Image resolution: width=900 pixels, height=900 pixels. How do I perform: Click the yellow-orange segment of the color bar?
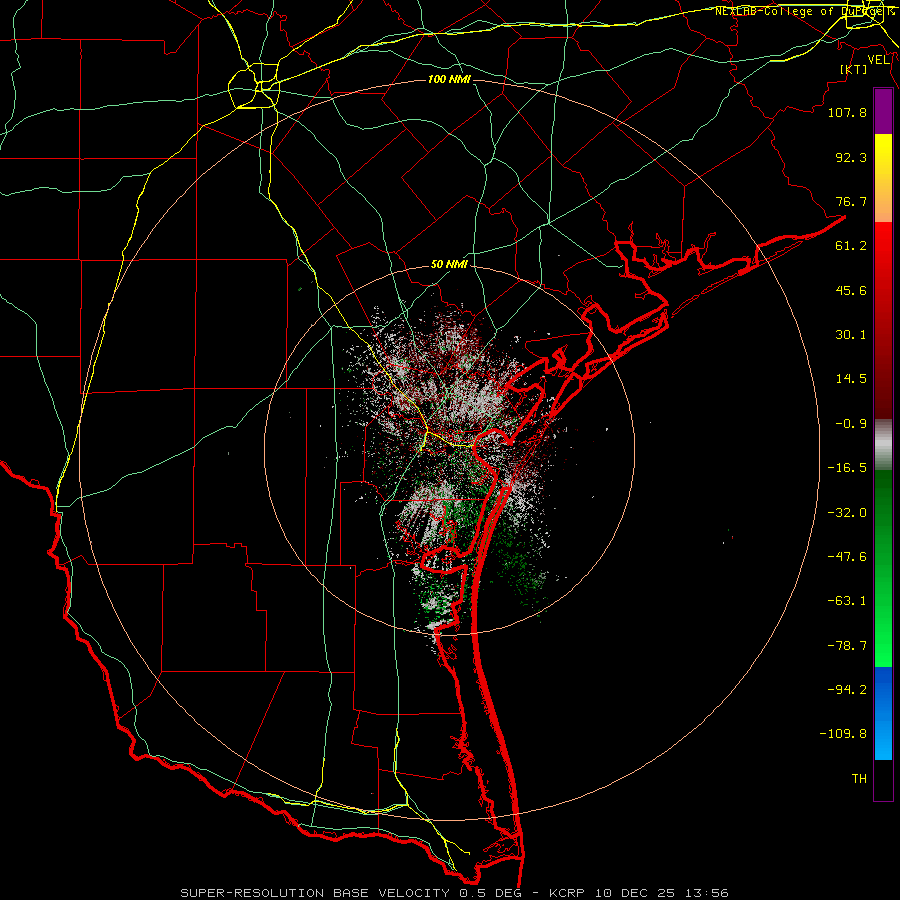tap(883, 178)
